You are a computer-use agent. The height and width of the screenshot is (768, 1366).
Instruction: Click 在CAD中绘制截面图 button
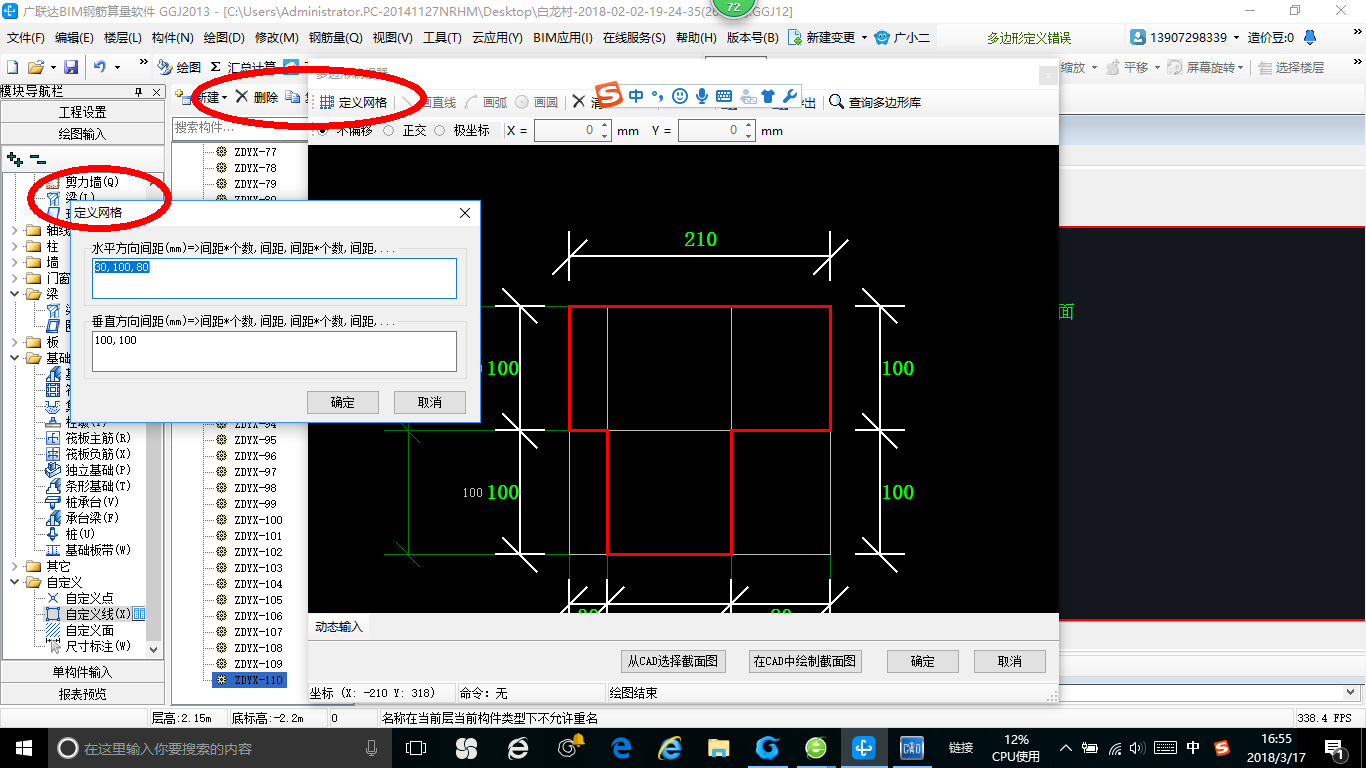805,661
